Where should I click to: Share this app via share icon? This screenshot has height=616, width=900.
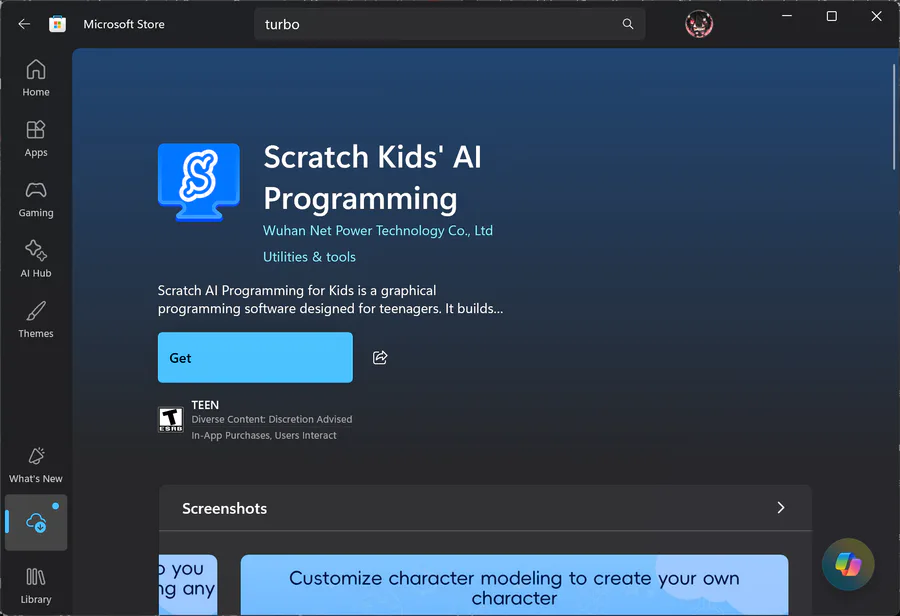pyautogui.click(x=380, y=358)
